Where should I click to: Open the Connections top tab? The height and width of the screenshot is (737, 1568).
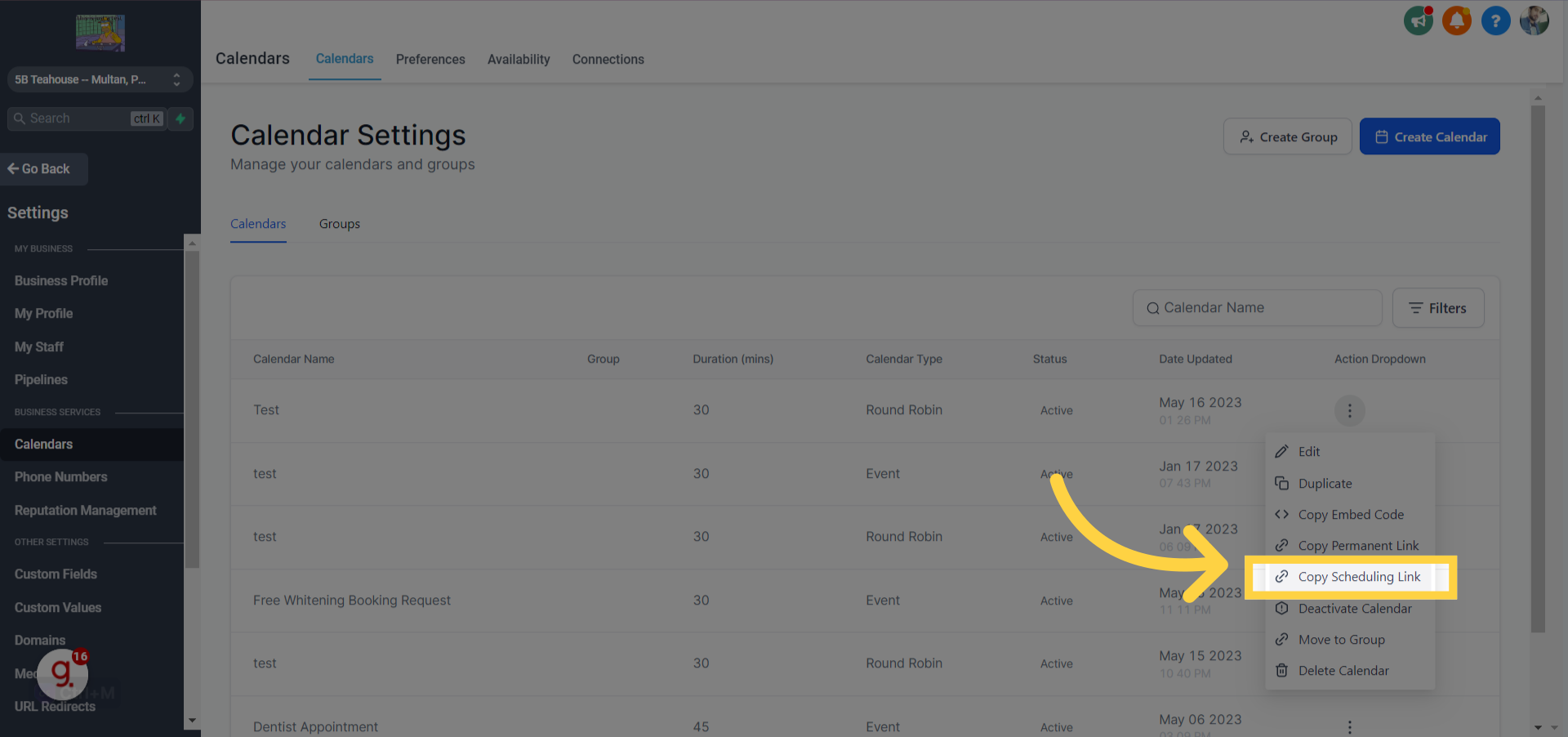[x=608, y=60]
